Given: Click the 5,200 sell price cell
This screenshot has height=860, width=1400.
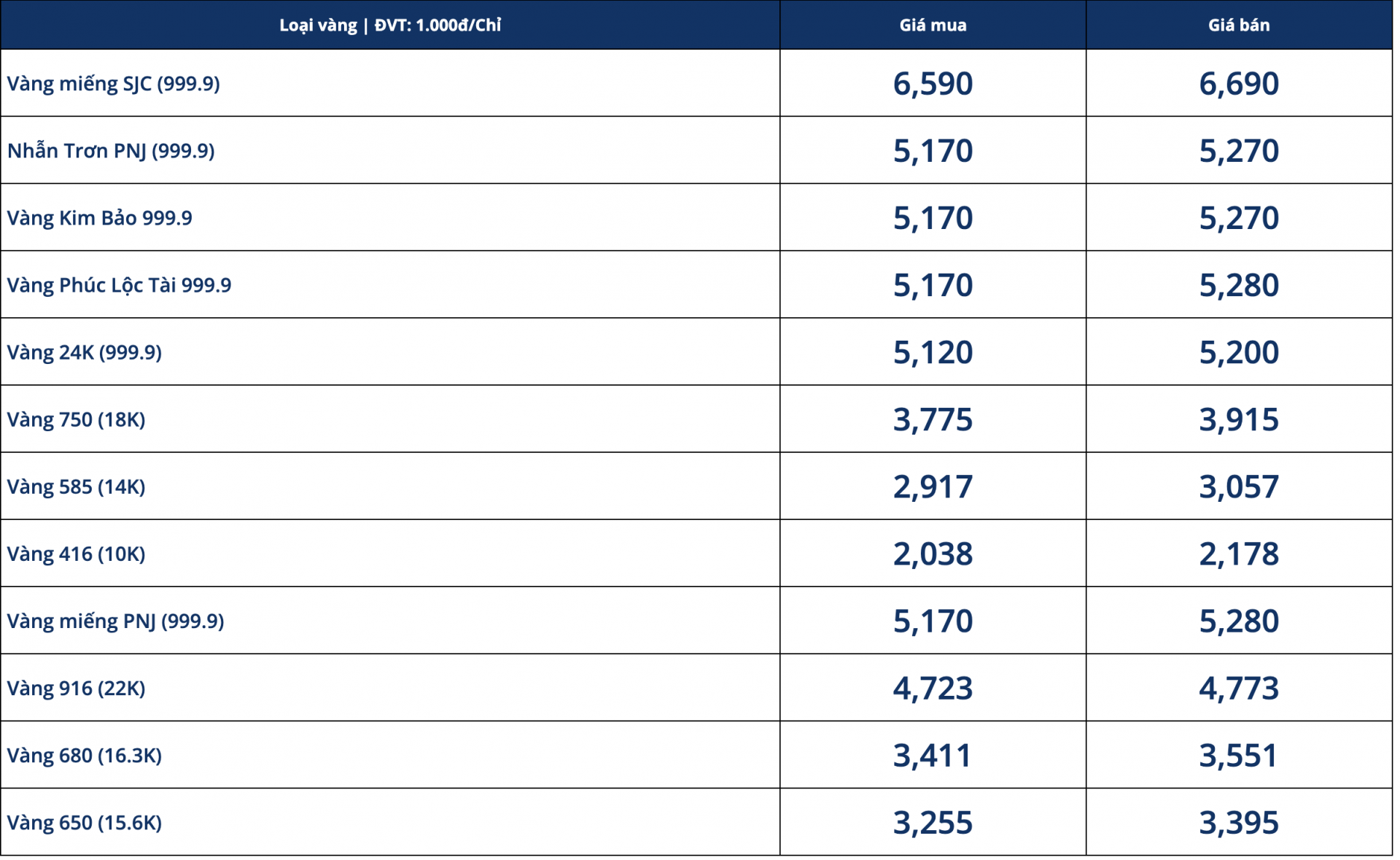Looking at the screenshot, I should click(x=1238, y=352).
